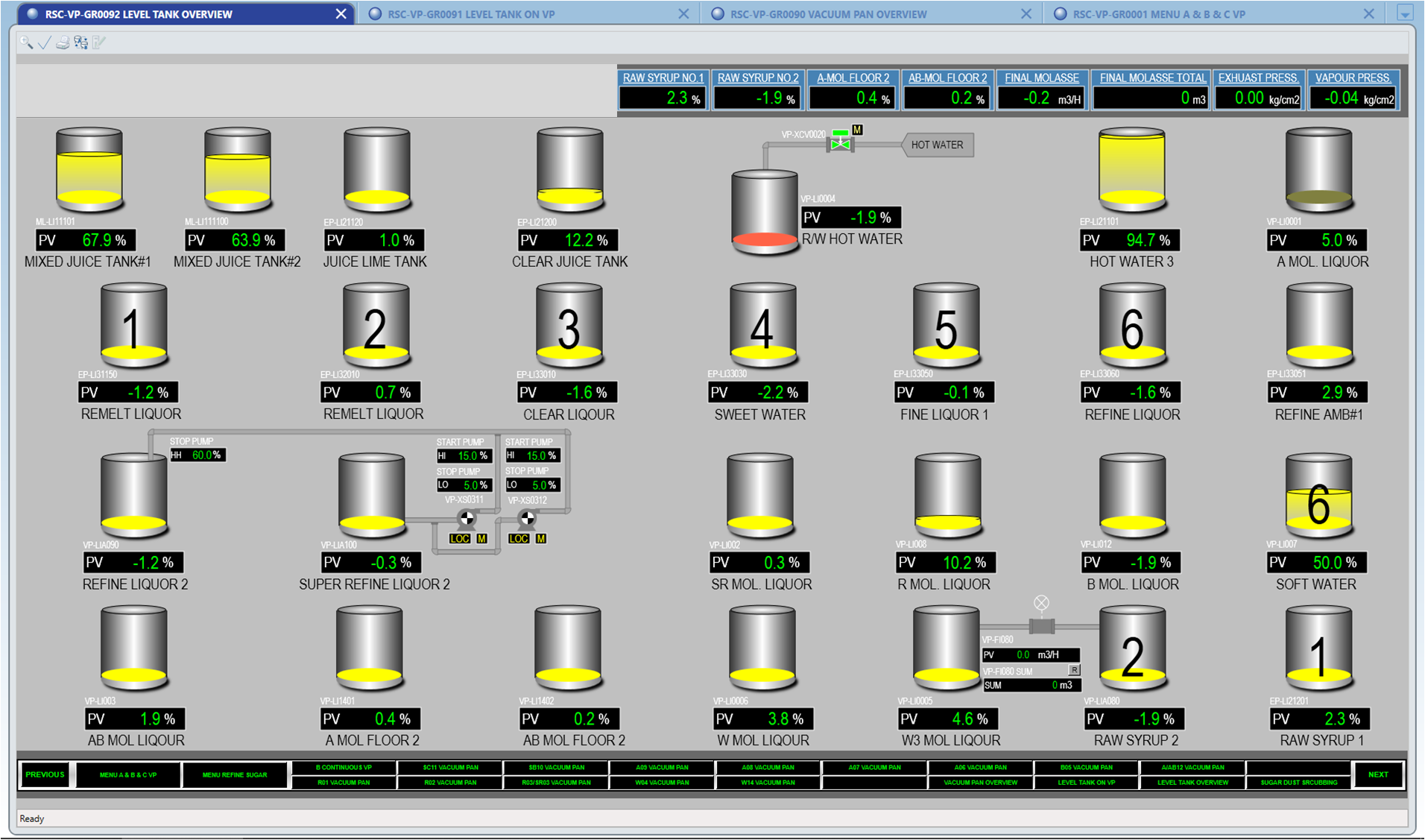The width and height of the screenshot is (1425, 840).
Task: Click the zoom magnifier toolbar icon
Action: pos(26,42)
